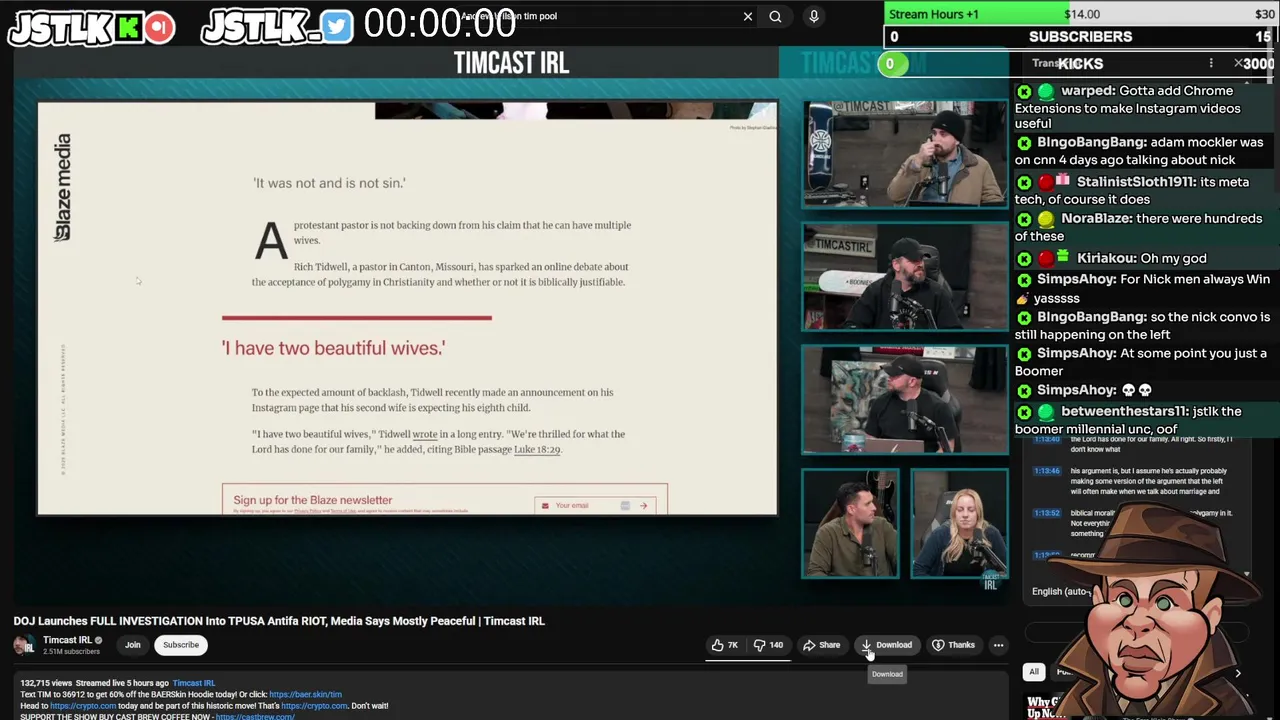Viewport: 1280px width, 720px height.
Task: Click the woman guest webcam thumbnail
Action: pyautogui.click(x=960, y=523)
